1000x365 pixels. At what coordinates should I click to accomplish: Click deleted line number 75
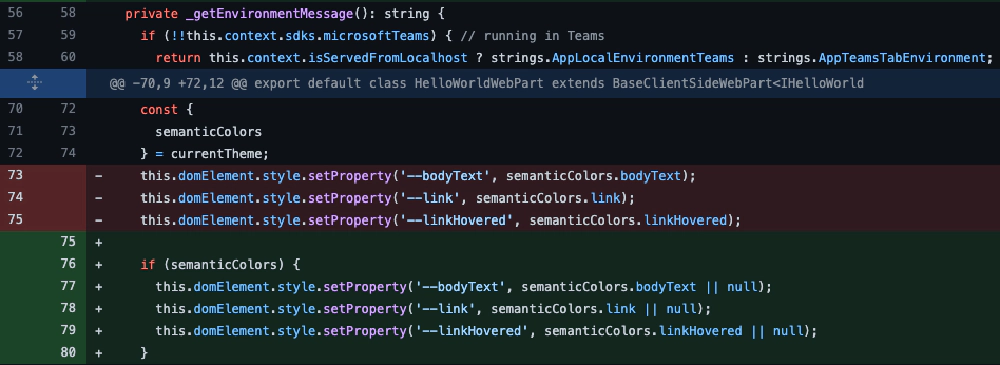15,220
